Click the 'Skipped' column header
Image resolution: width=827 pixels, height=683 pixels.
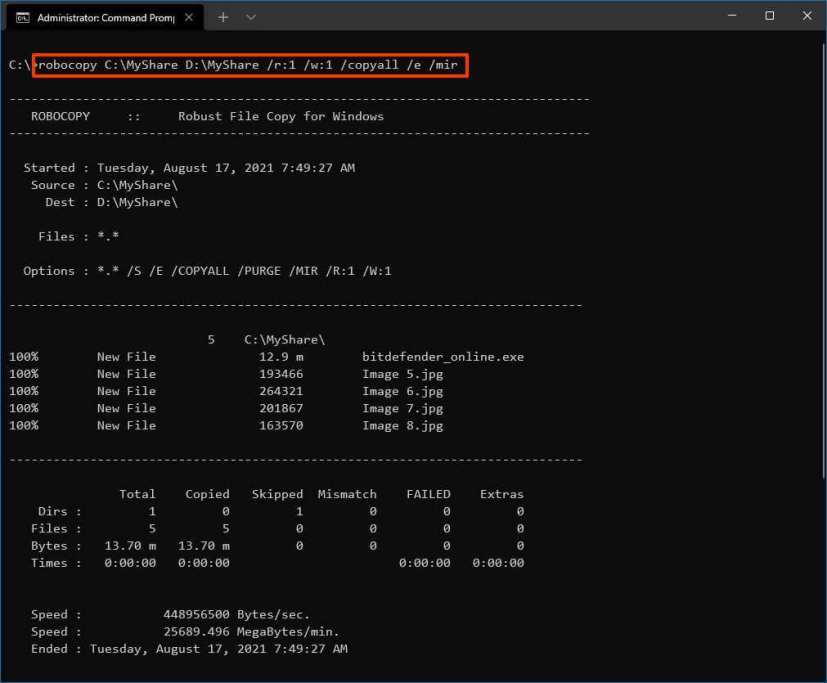point(277,494)
